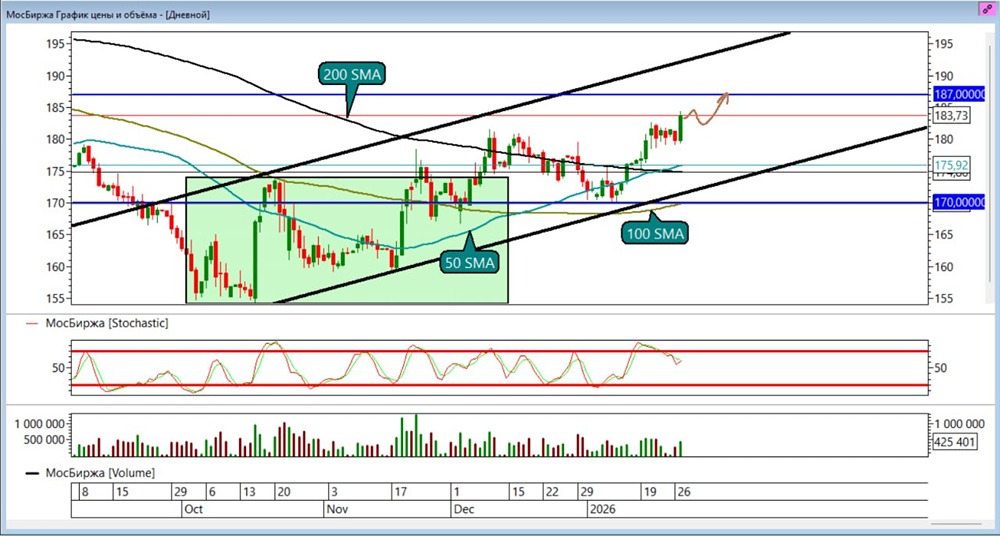Image resolution: width=1000 pixels, height=536 pixels.
Task: Select the МосБиржа [Volume] legend label
Action: 99,473
